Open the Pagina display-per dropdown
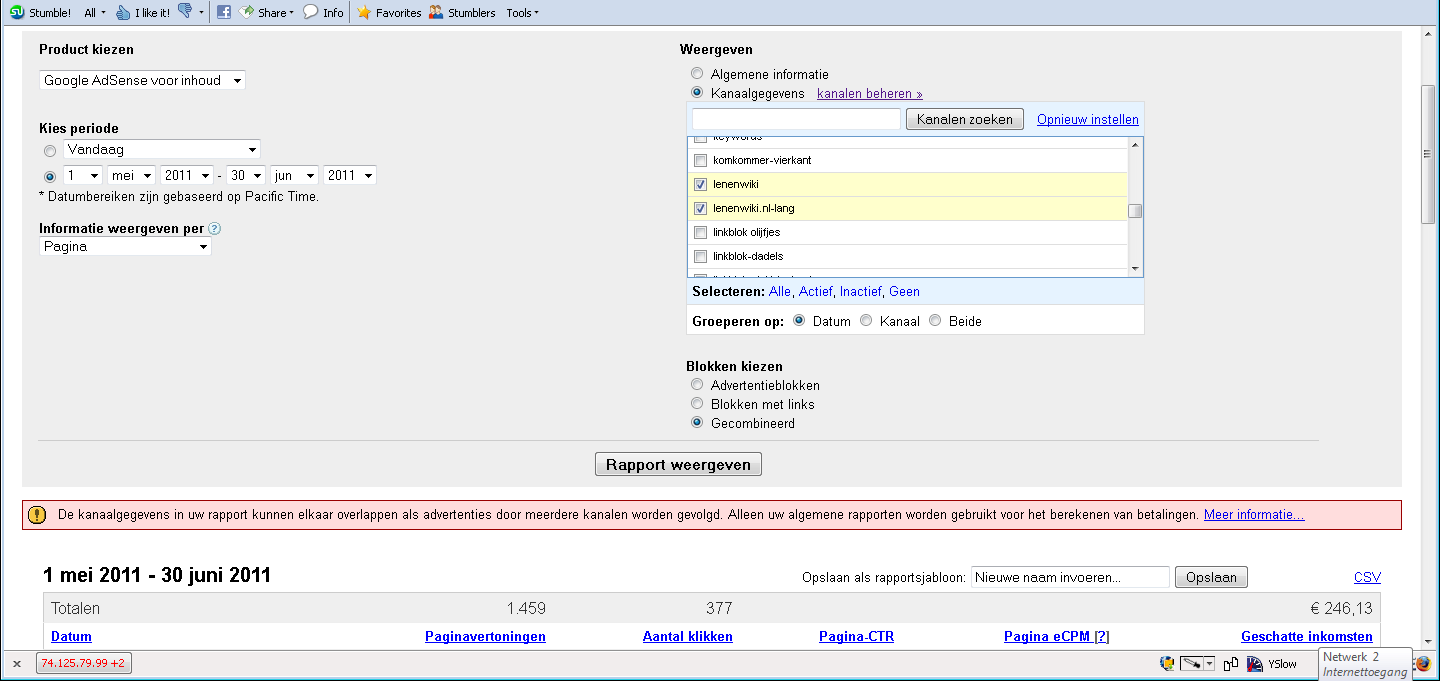The height and width of the screenshot is (681, 1441). pos(125,246)
